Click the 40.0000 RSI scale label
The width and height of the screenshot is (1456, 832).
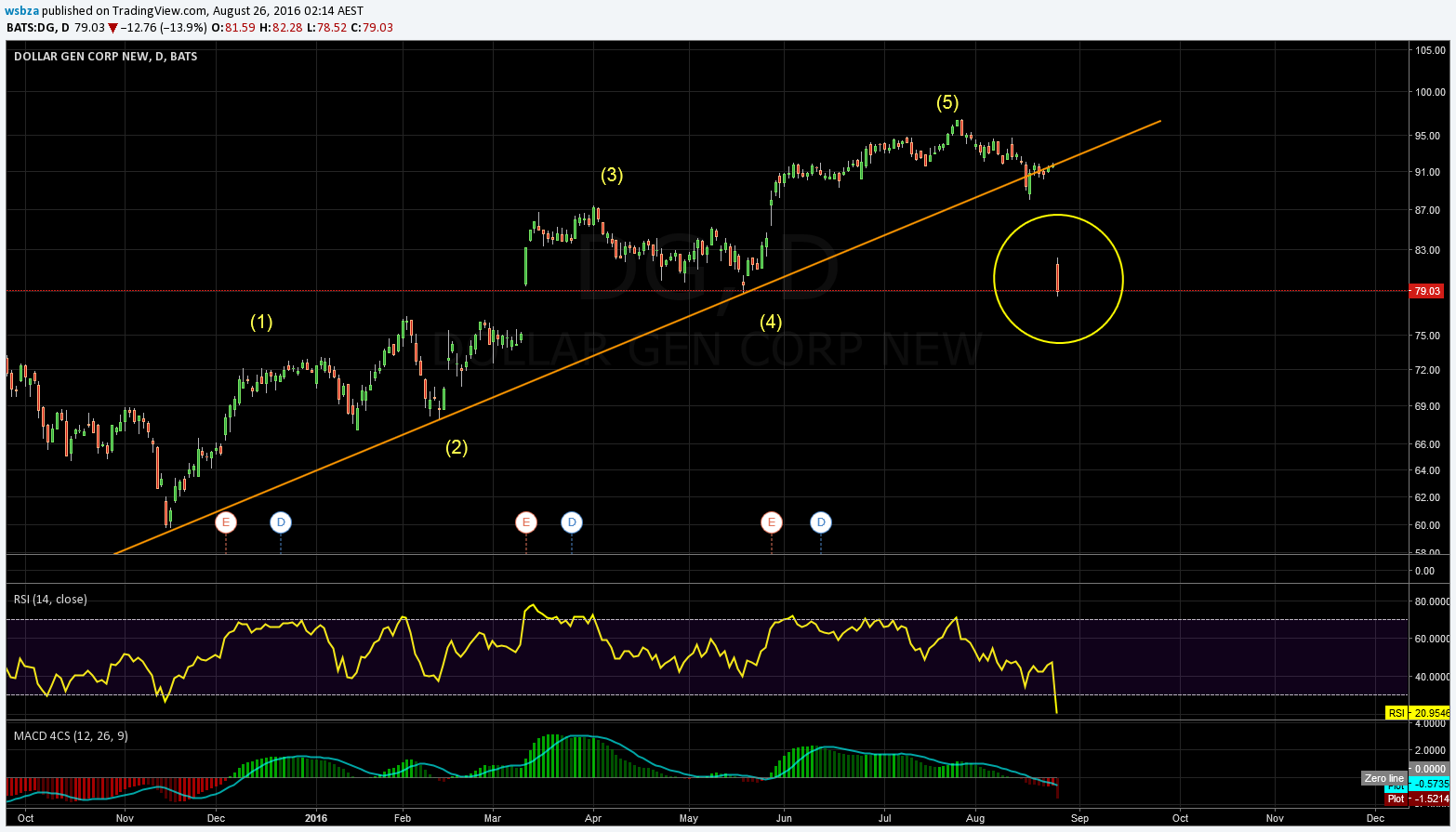pyautogui.click(x=1432, y=677)
